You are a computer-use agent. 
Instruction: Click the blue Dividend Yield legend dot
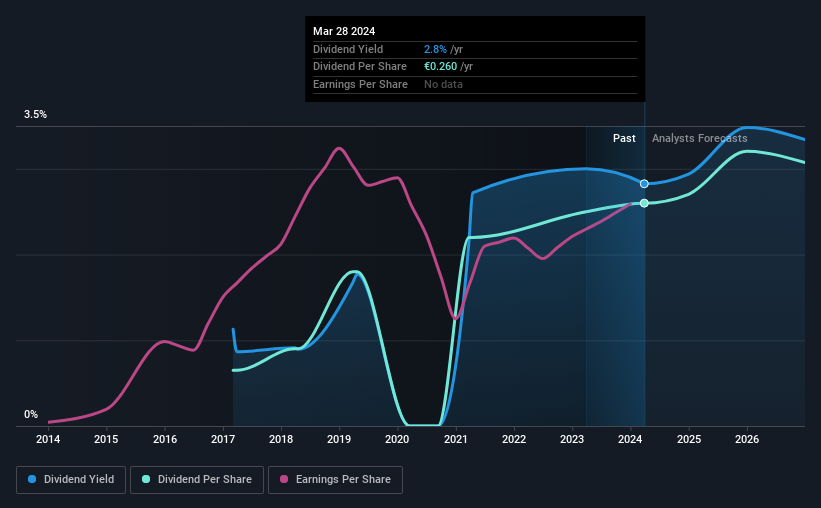32,479
